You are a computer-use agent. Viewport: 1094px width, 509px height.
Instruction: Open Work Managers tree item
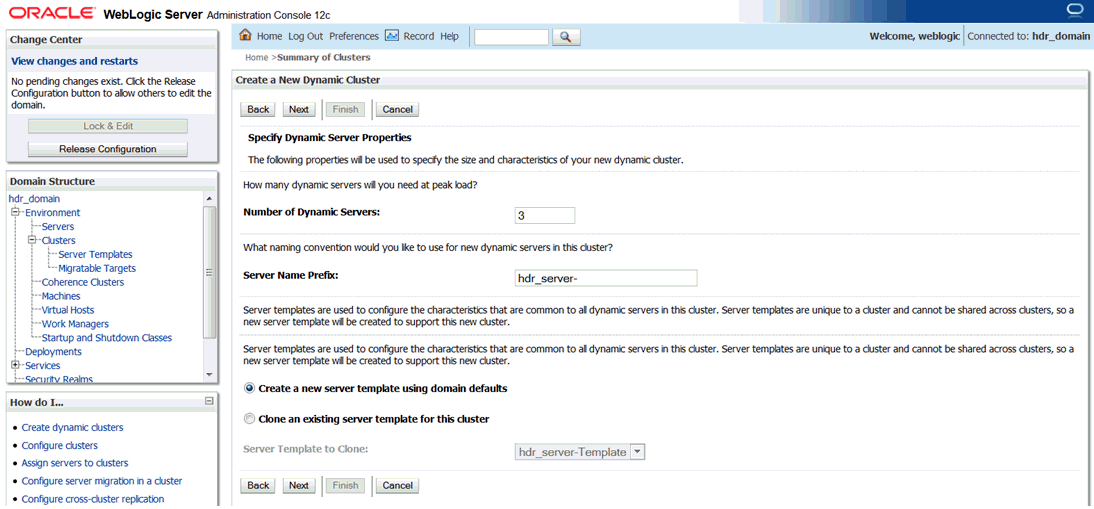75,324
